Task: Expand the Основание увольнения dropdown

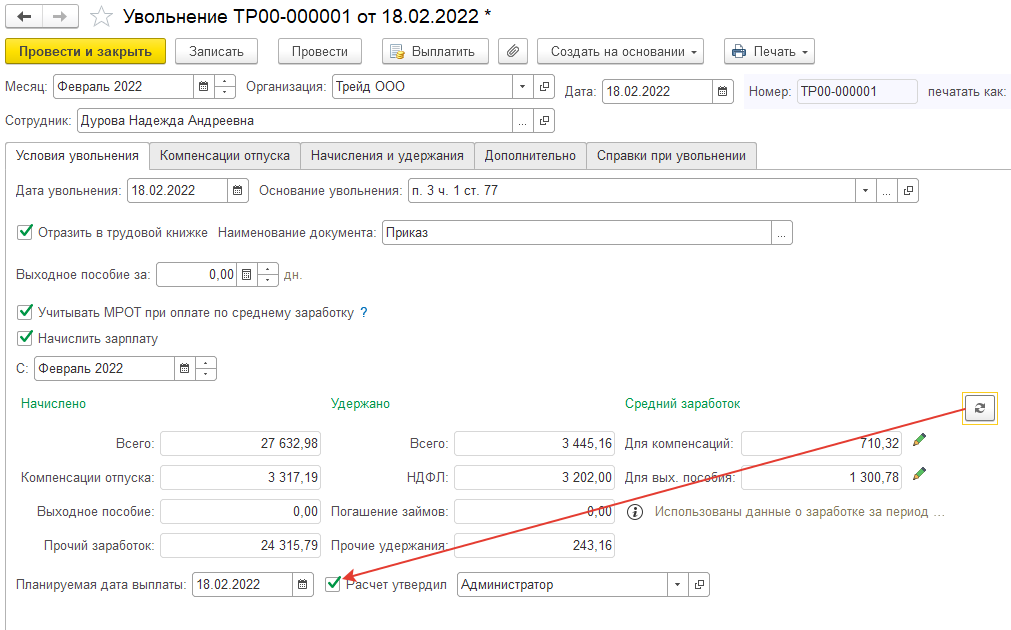Action: click(x=865, y=191)
